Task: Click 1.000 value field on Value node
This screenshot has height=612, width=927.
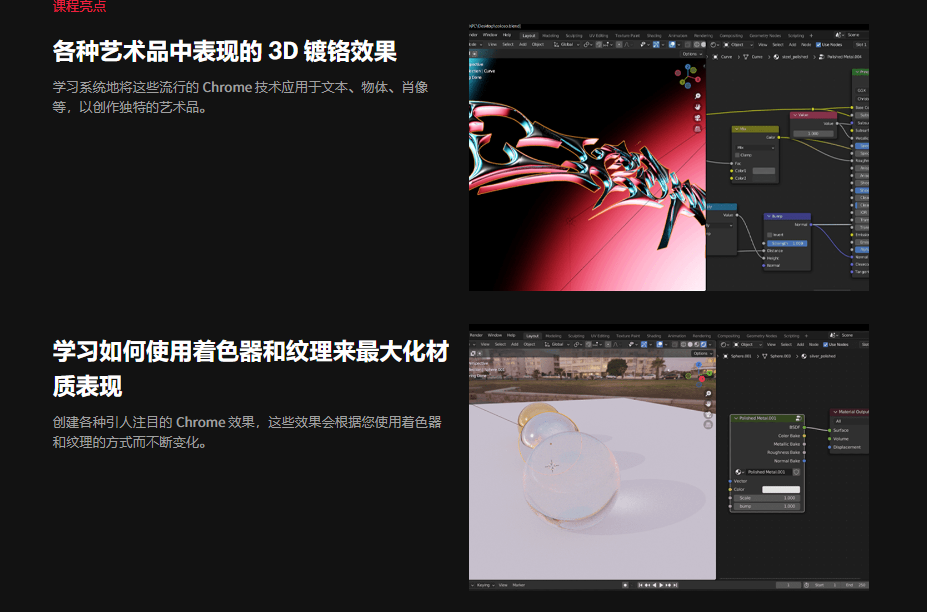Action: tap(813, 134)
